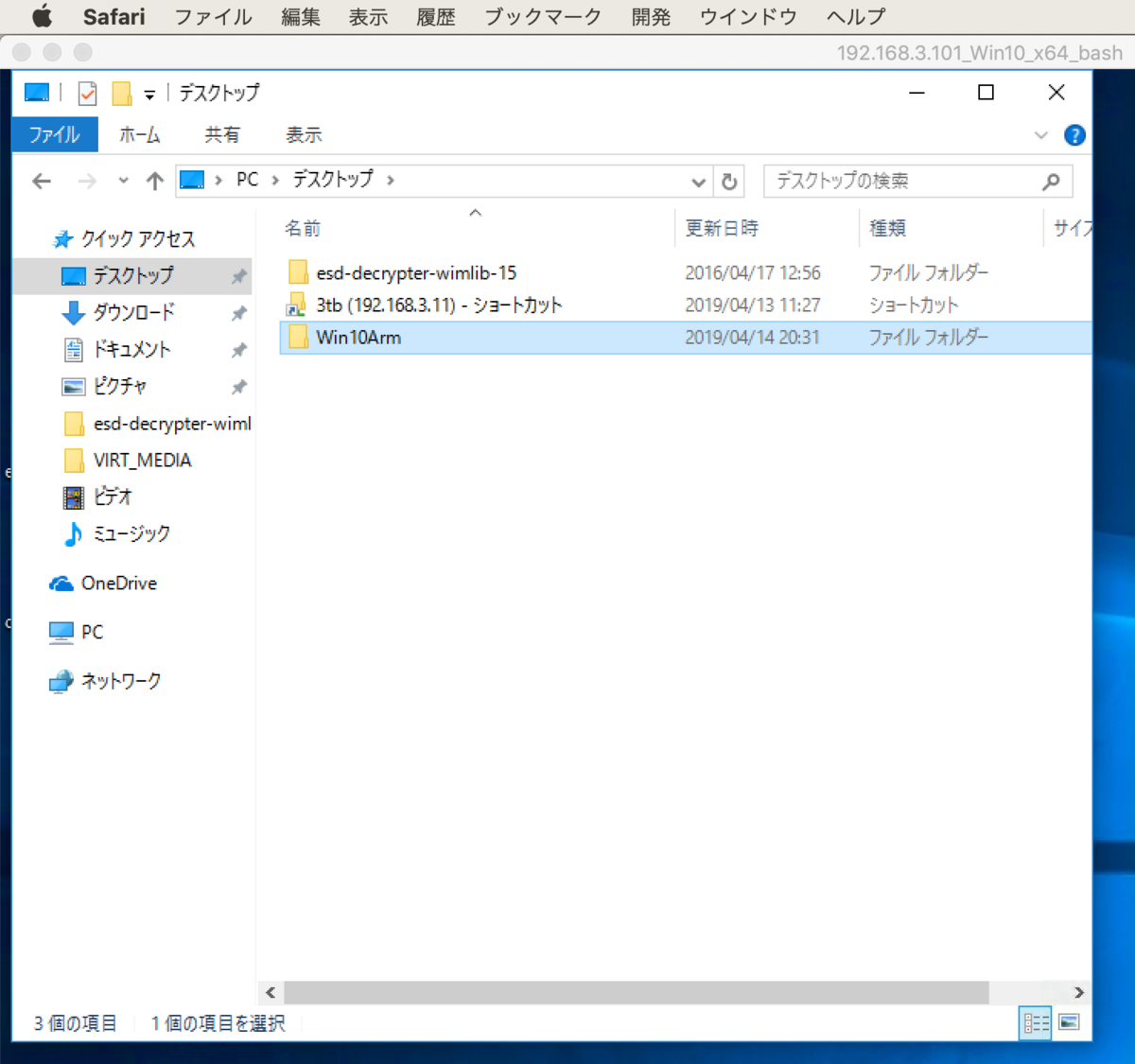Click the New Folder quick access icon
The height and width of the screenshot is (1064, 1135).
[121, 93]
